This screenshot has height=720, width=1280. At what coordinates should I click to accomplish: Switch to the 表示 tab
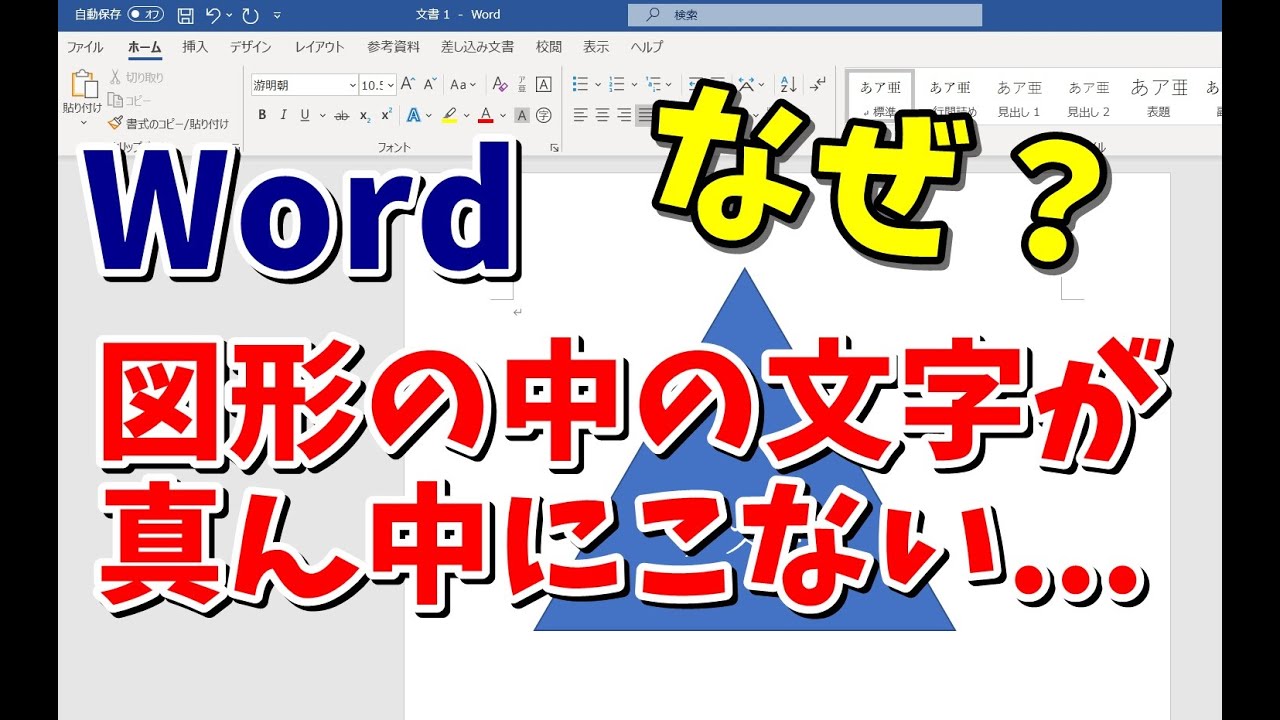(x=596, y=47)
